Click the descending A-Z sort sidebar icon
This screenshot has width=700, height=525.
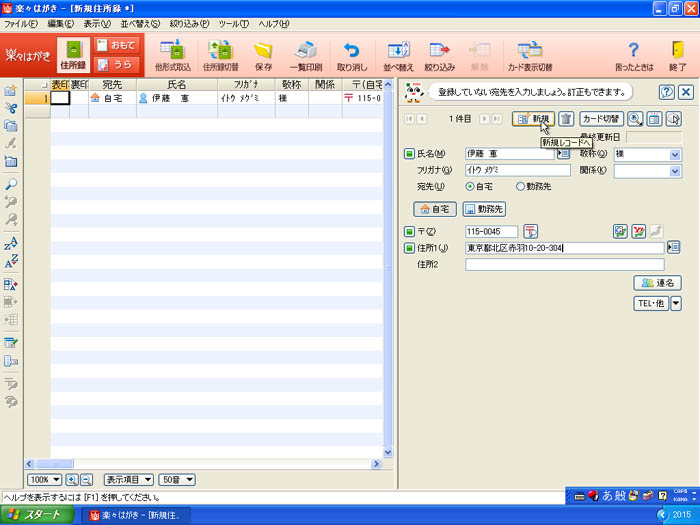(x=11, y=261)
